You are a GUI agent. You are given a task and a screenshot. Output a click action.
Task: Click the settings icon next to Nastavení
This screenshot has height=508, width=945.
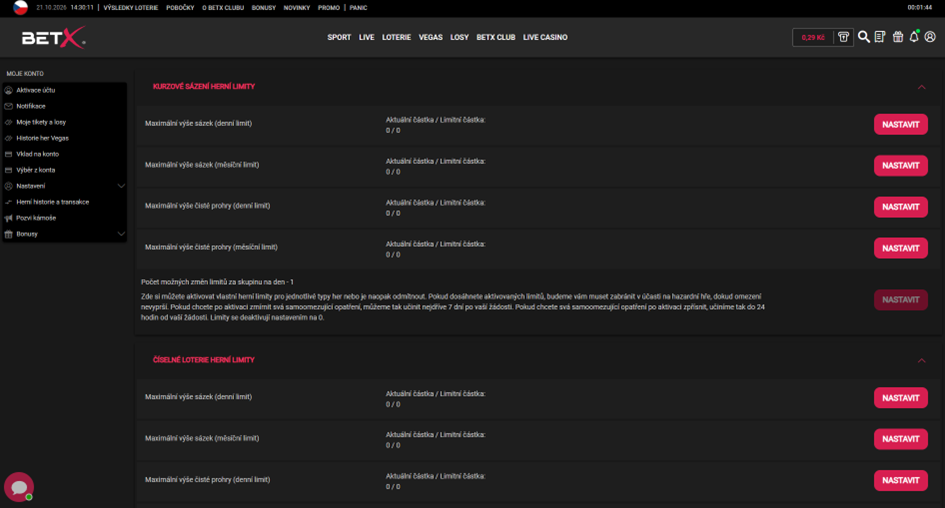[8, 186]
